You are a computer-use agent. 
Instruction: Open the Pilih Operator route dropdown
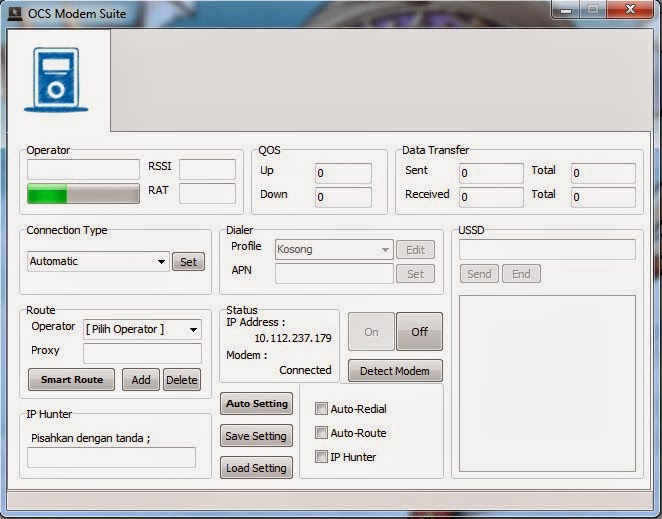[x=142, y=329]
